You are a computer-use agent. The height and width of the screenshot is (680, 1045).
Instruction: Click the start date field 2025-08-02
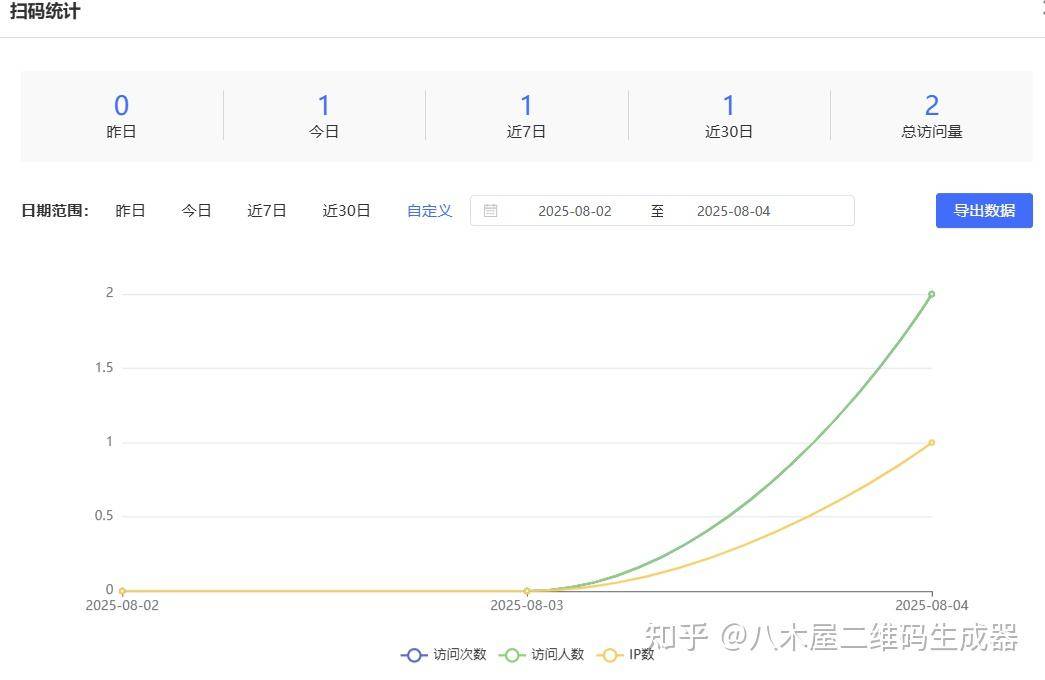(x=574, y=211)
